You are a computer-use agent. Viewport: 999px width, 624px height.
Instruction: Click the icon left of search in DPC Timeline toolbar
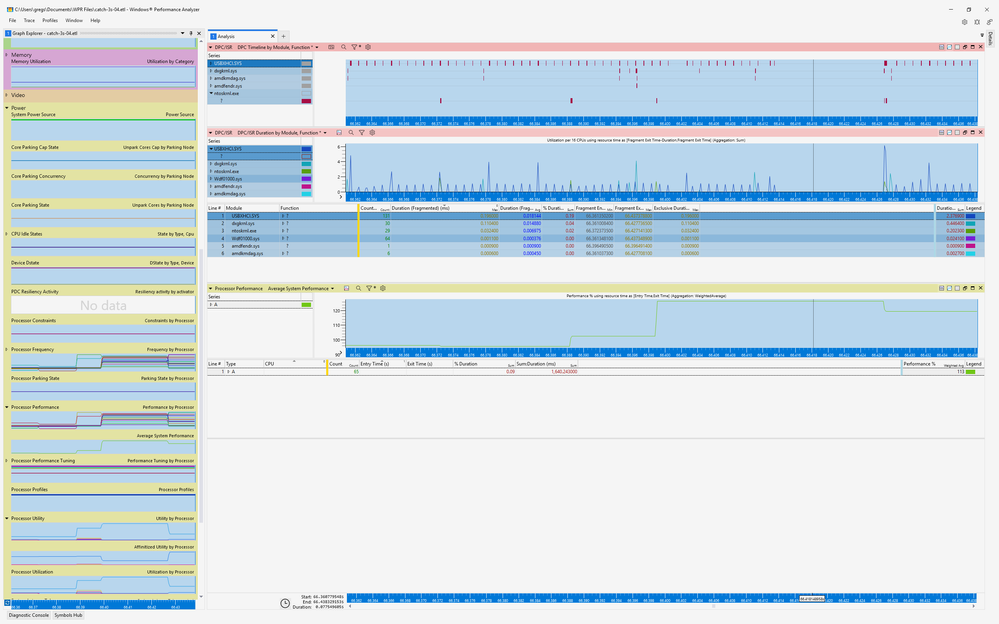click(x=331, y=47)
